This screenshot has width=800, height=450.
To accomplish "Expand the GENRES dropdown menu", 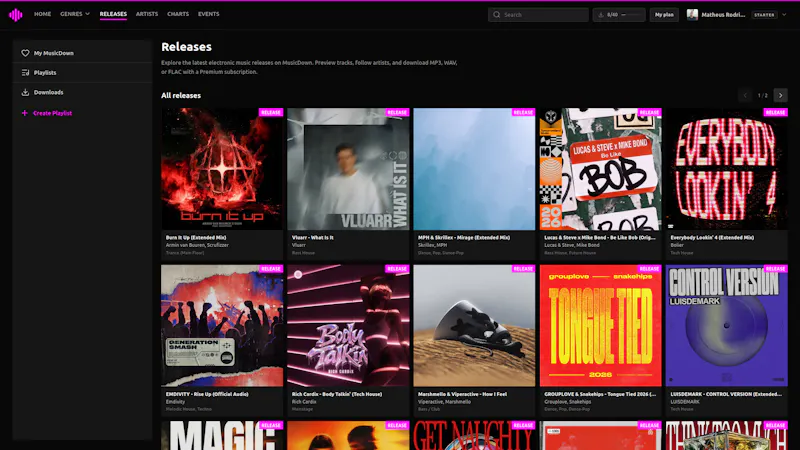I will click(x=74, y=14).
